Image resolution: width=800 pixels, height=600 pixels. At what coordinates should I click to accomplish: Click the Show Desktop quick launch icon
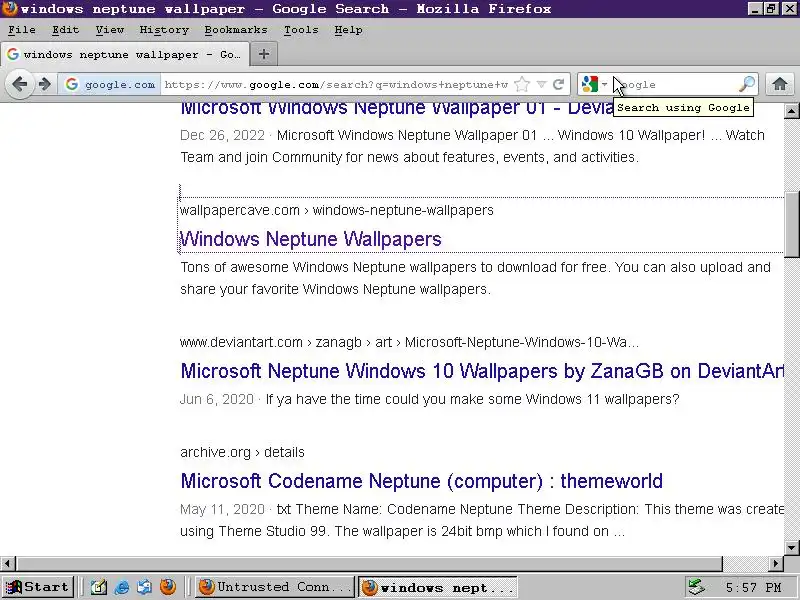click(x=98, y=587)
